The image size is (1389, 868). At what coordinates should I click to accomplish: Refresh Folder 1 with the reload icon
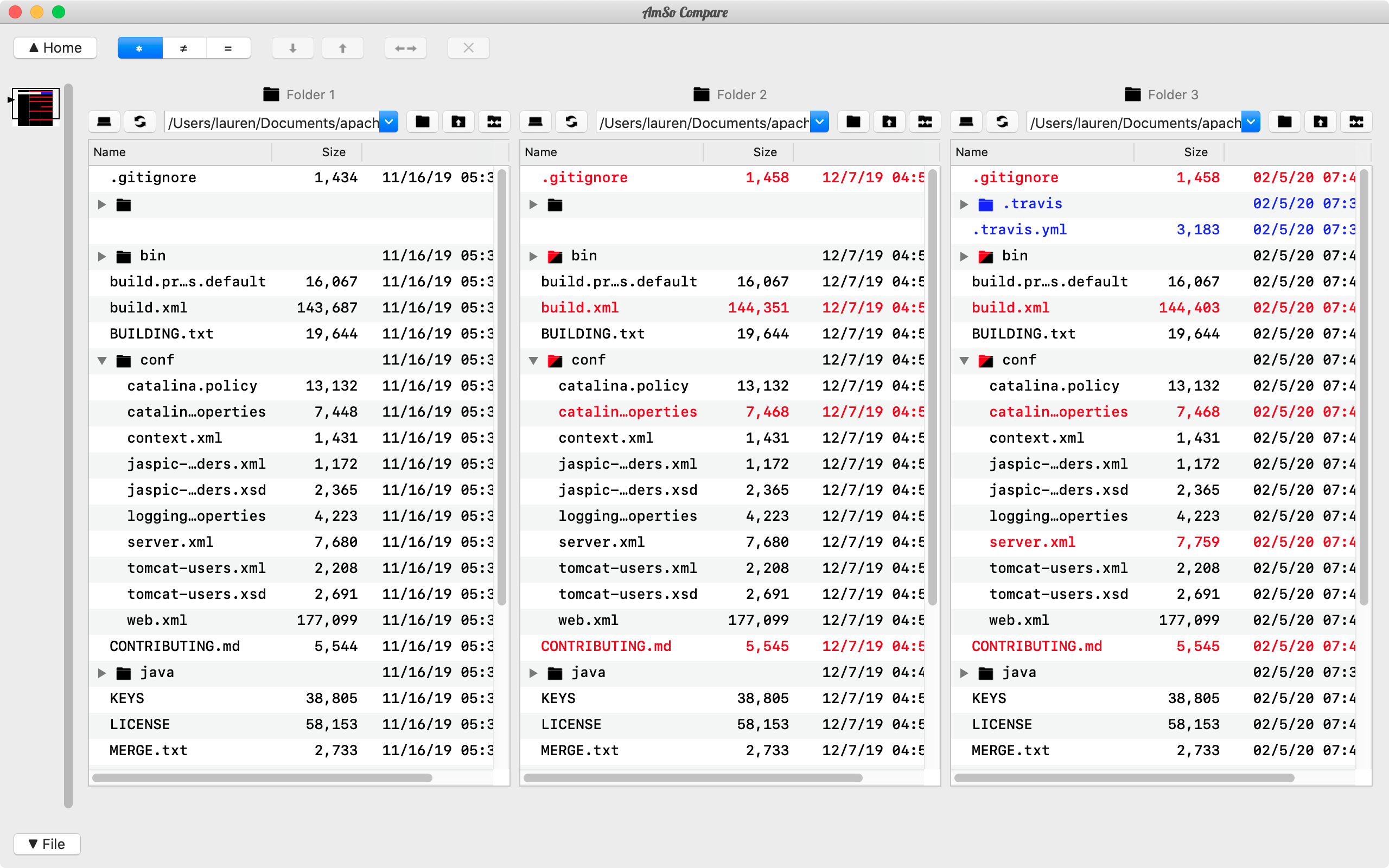pos(140,122)
